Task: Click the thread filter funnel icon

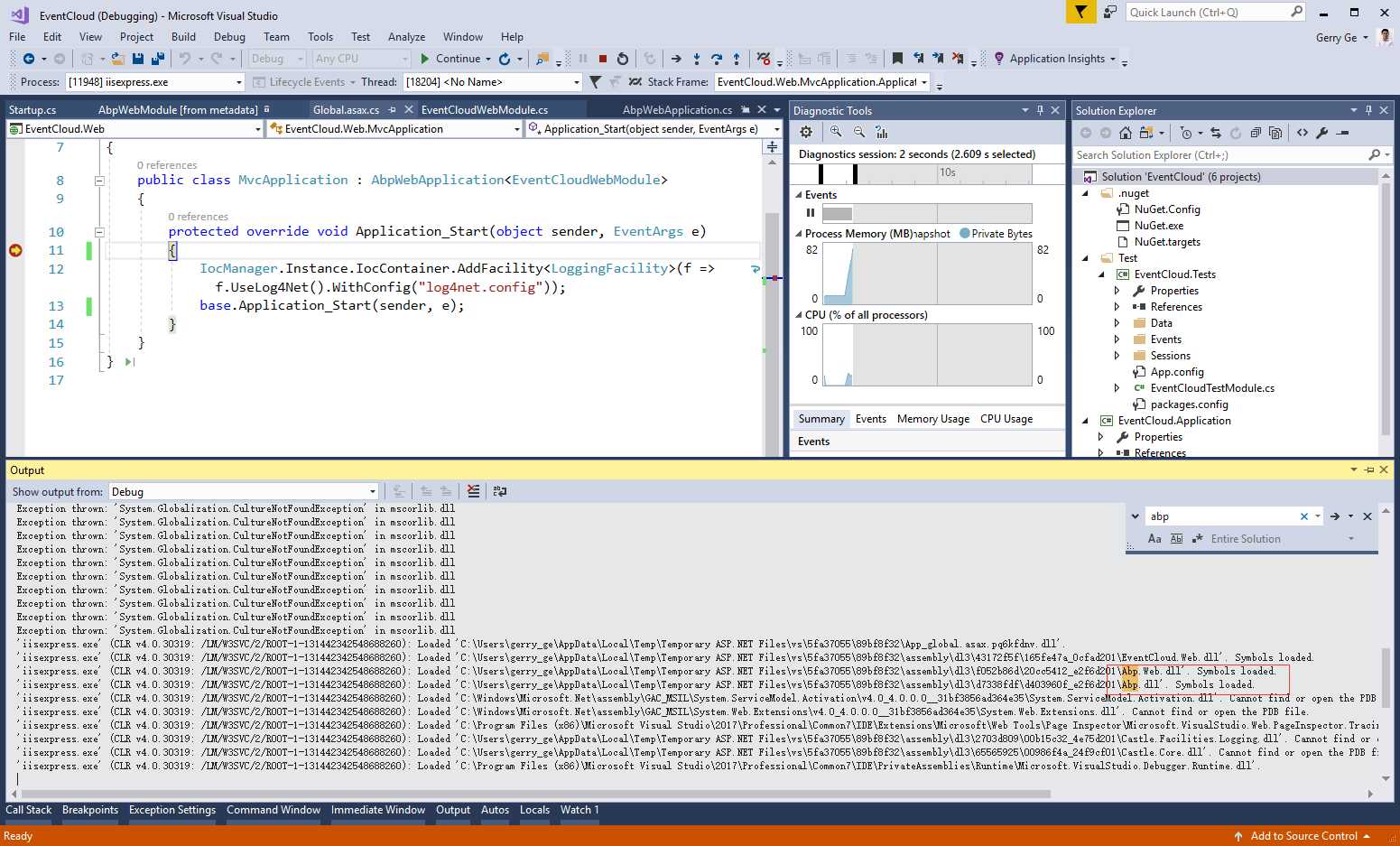Action: 595,82
